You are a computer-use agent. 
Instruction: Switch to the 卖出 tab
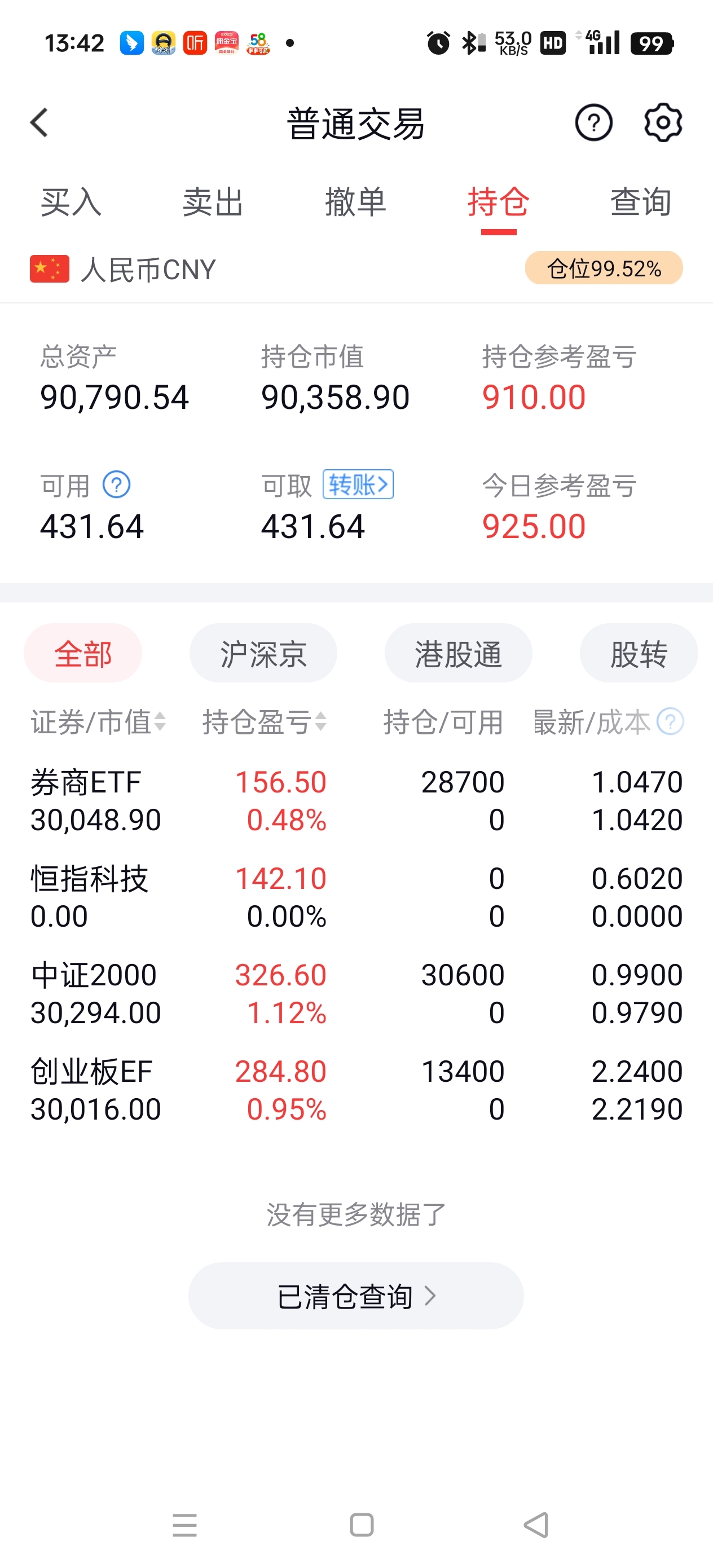click(213, 202)
